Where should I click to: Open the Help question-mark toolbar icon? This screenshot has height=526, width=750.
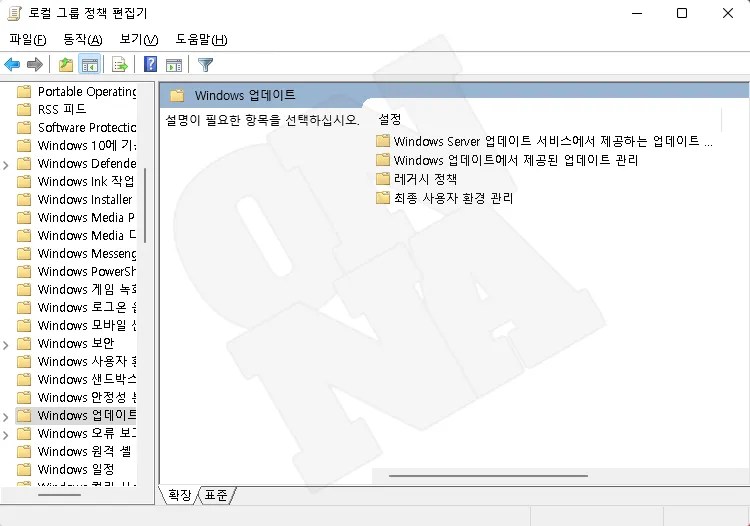click(x=150, y=64)
